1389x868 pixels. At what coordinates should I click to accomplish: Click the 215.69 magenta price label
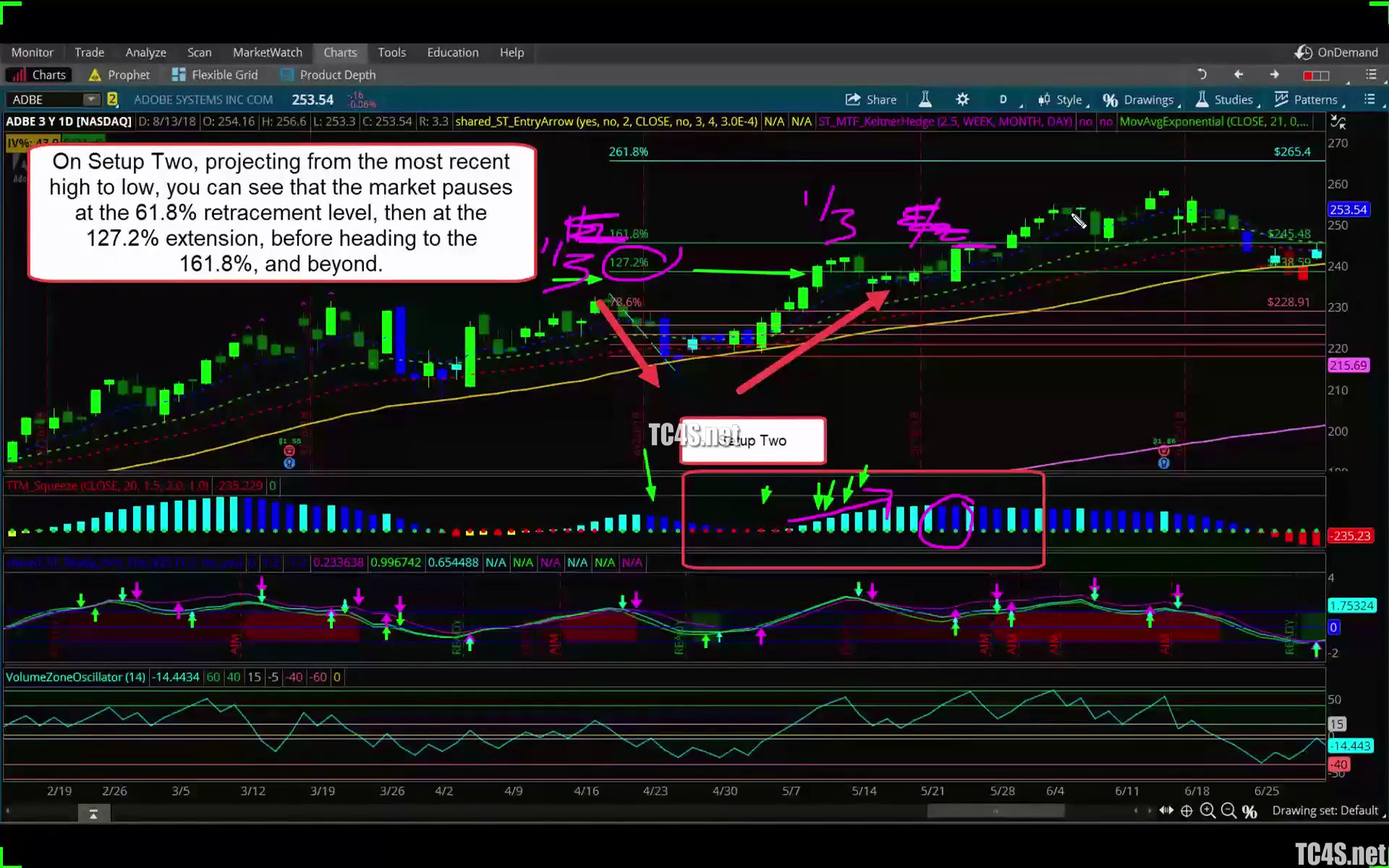(x=1348, y=365)
